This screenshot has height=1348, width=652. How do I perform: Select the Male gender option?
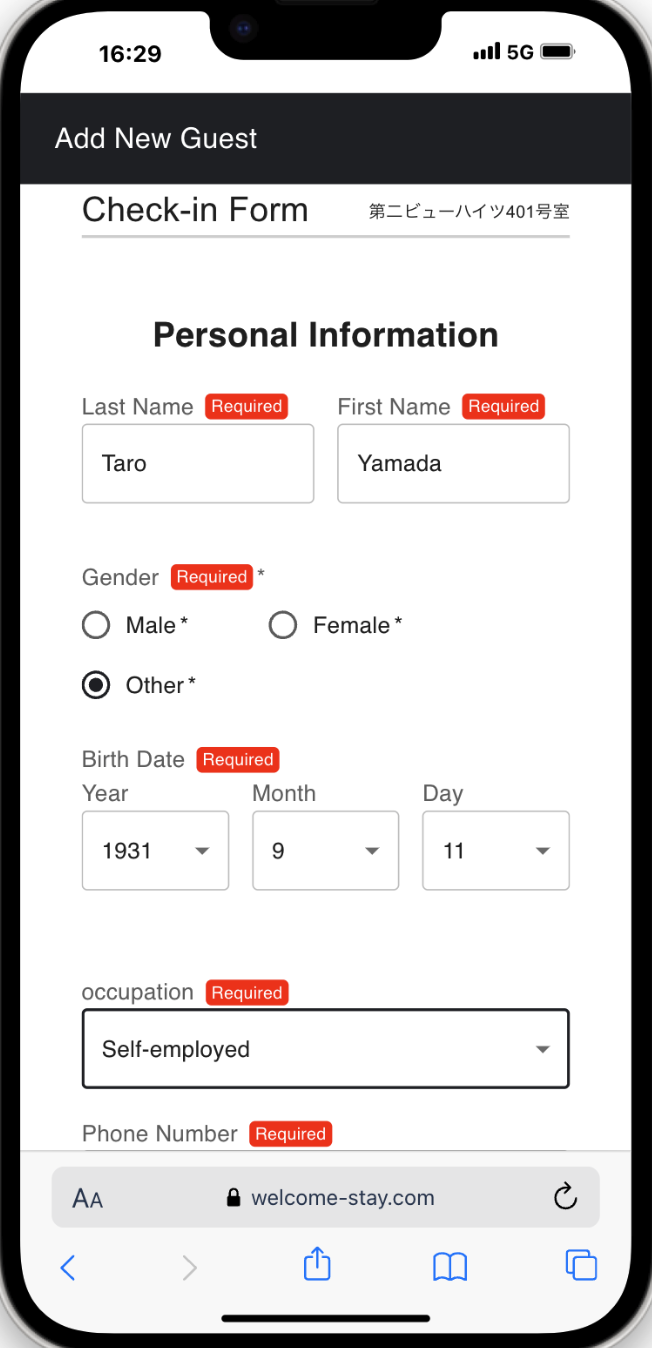coord(96,626)
